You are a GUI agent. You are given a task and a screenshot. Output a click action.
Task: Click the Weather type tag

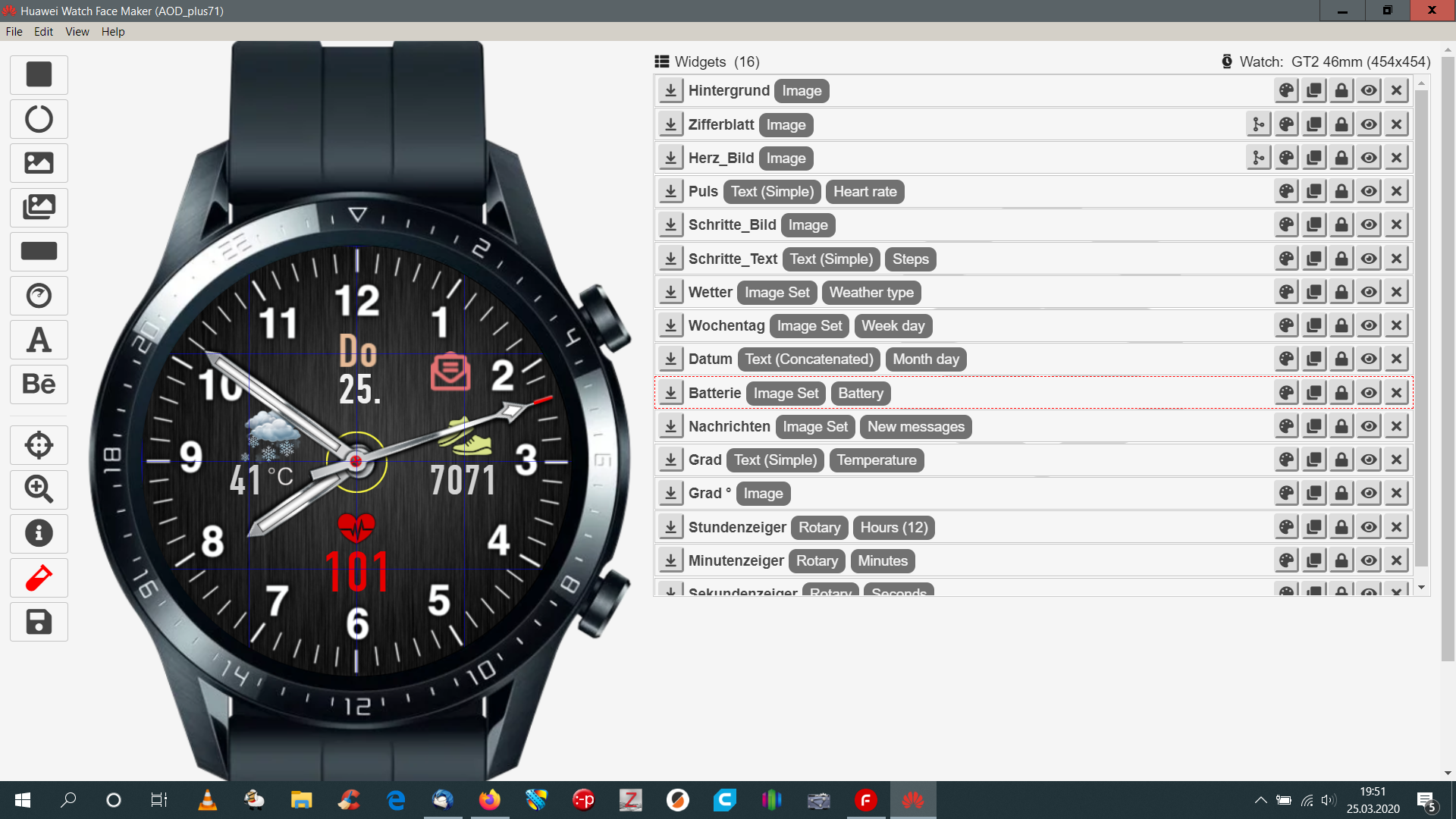pyautogui.click(x=871, y=293)
